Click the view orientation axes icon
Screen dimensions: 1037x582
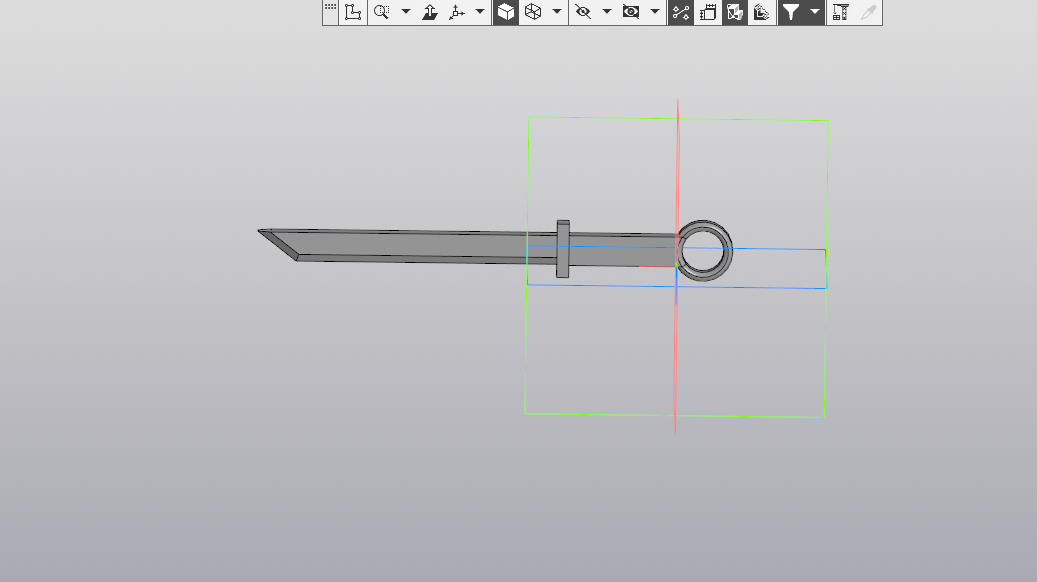point(457,12)
